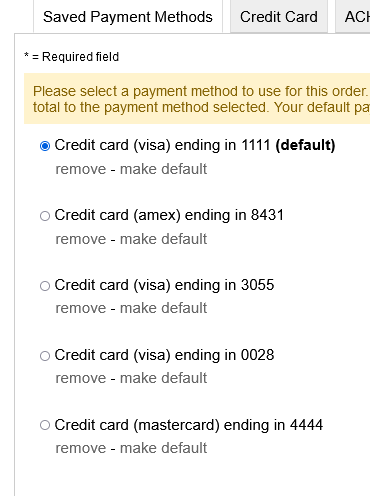370x496 pixels.
Task: Make visa ending in 3055 the default
Action: pos(163,308)
